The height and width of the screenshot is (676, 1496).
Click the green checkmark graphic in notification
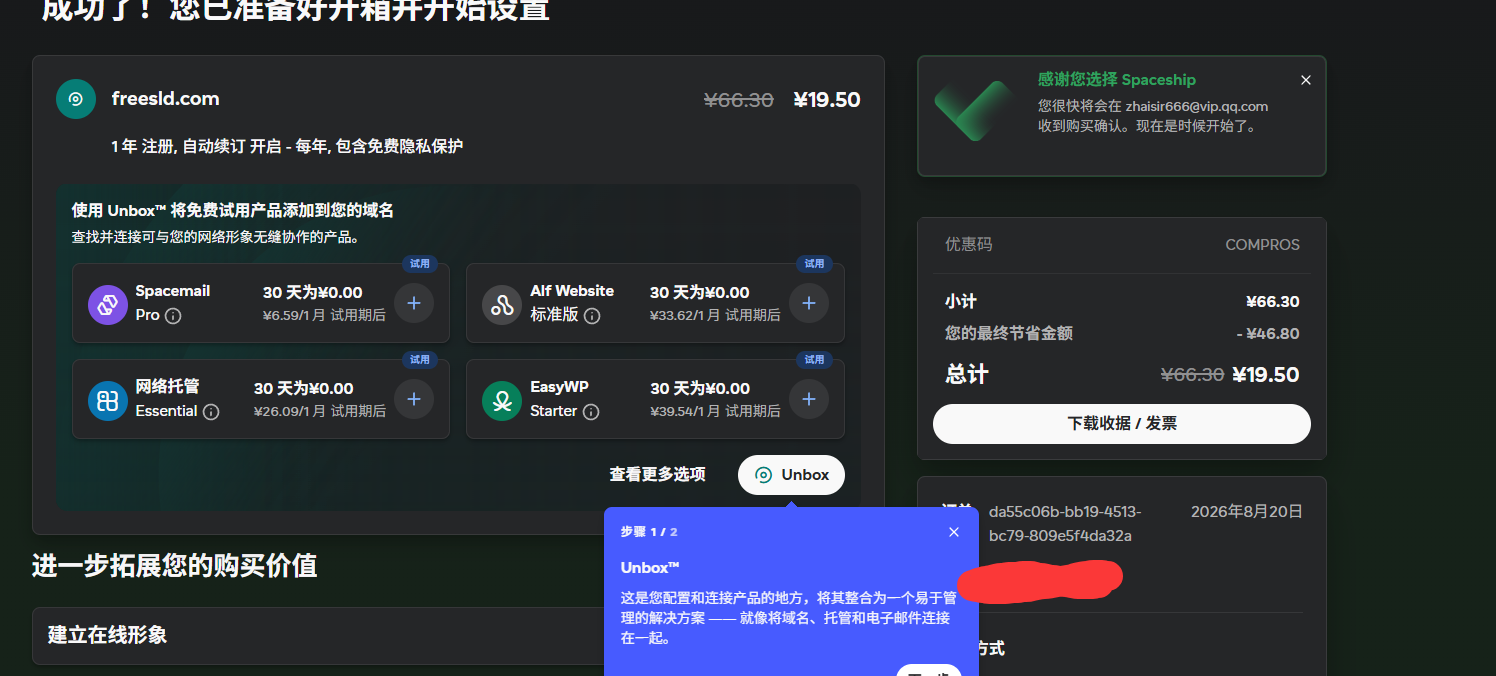tap(973, 111)
